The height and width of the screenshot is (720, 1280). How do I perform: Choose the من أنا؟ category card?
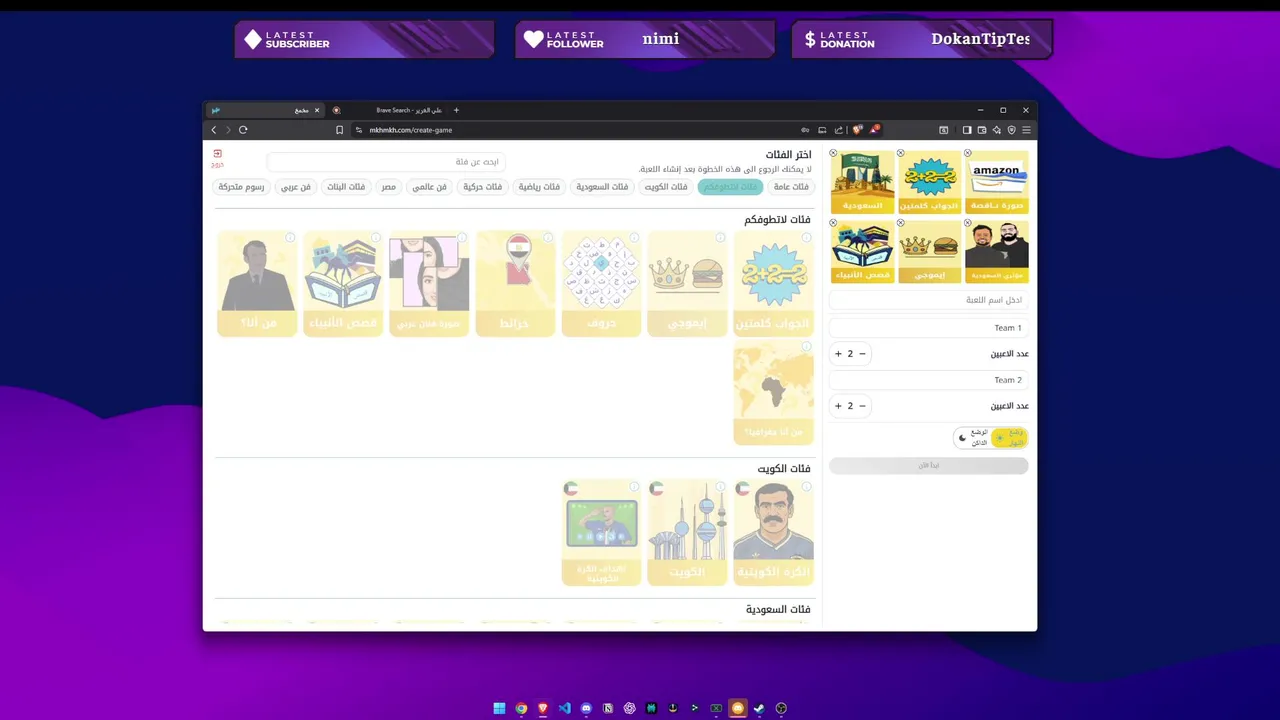257,284
